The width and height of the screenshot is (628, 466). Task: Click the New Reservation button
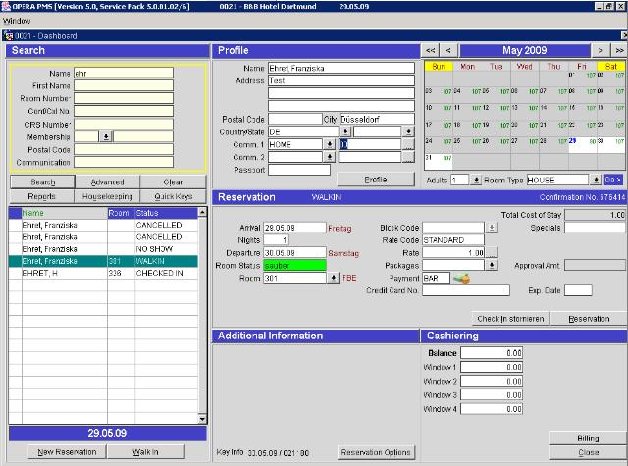click(66, 452)
